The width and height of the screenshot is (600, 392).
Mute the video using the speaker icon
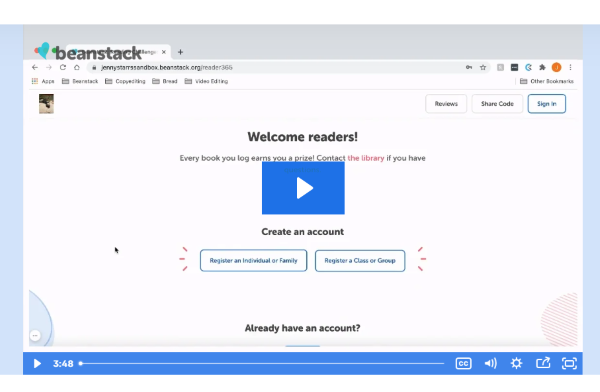pos(490,363)
